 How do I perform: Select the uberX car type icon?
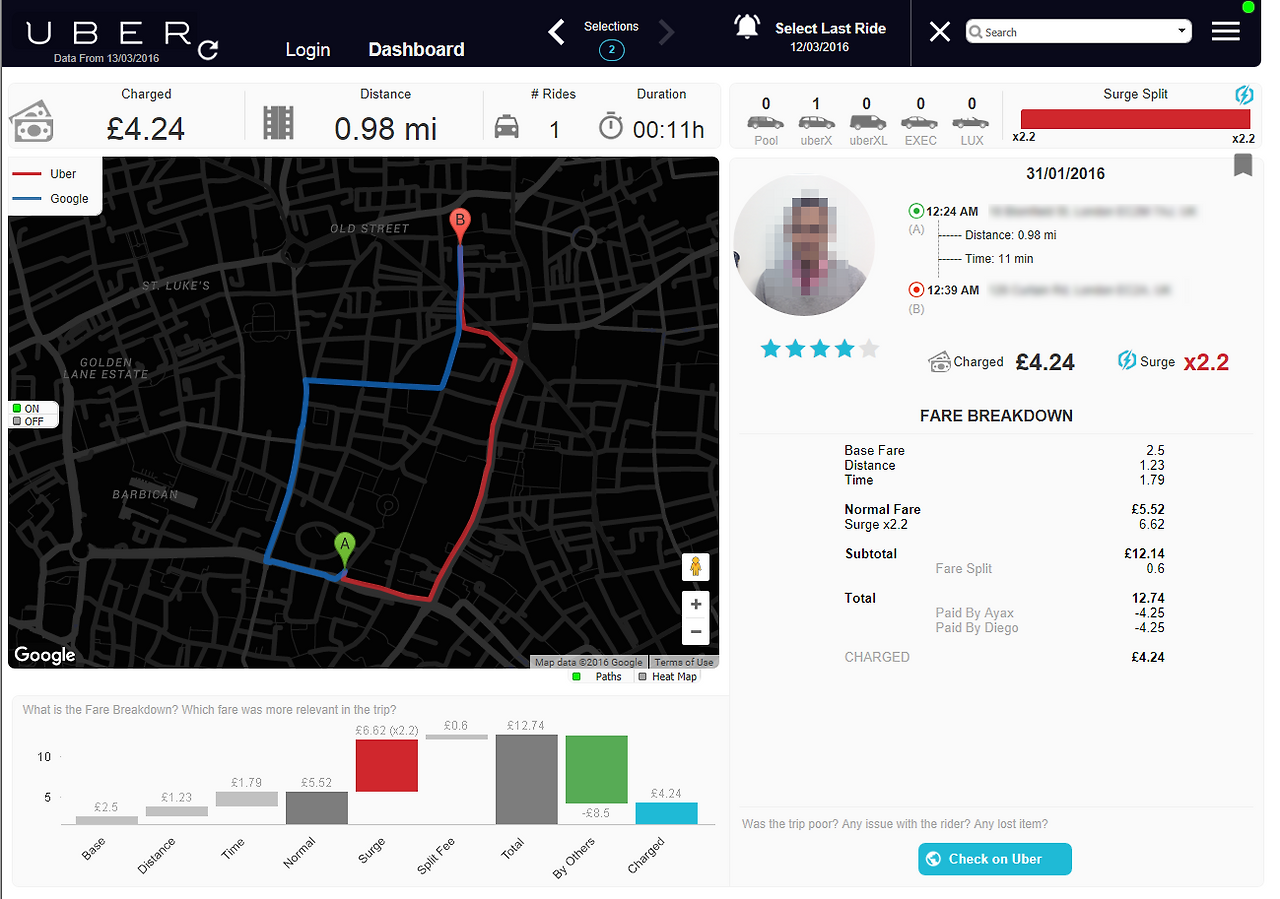(816, 122)
